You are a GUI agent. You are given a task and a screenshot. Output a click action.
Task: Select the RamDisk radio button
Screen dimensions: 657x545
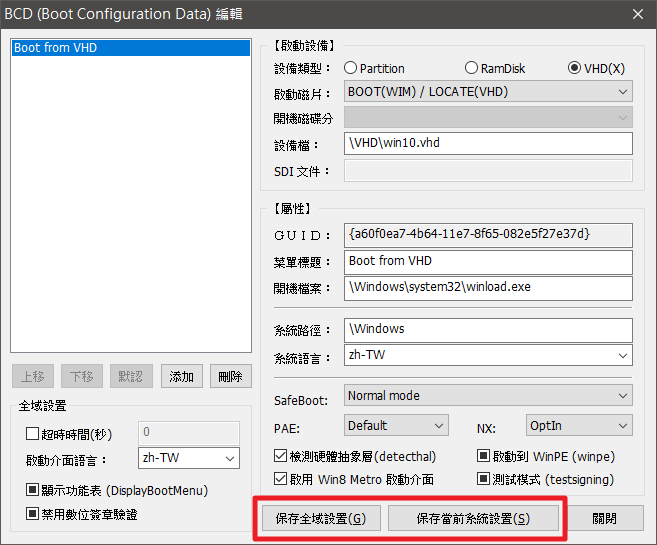click(472, 68)
